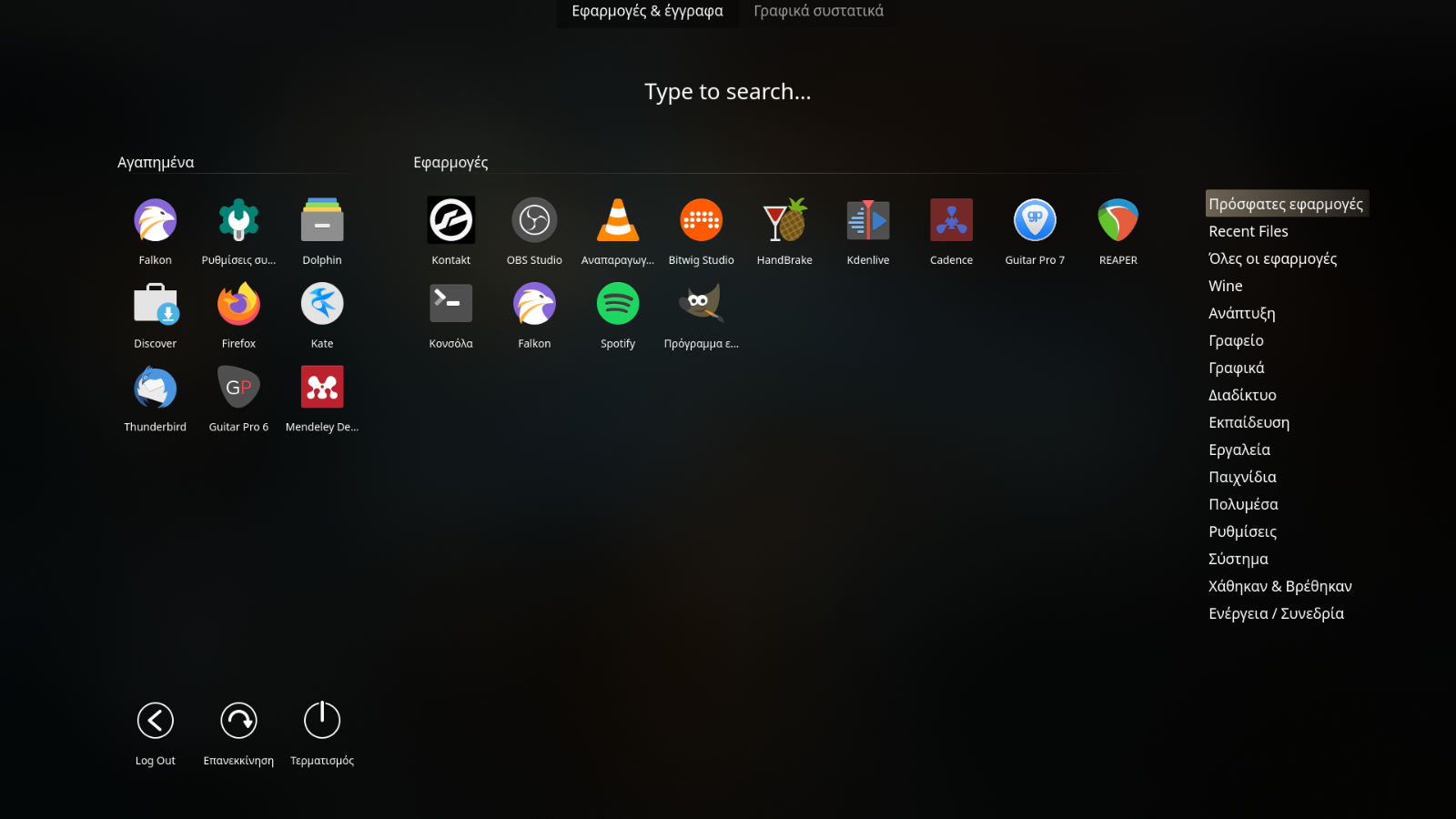Select Recent Files category
The width and height of the screenshot is (1456, 819).
(1249, 231)
